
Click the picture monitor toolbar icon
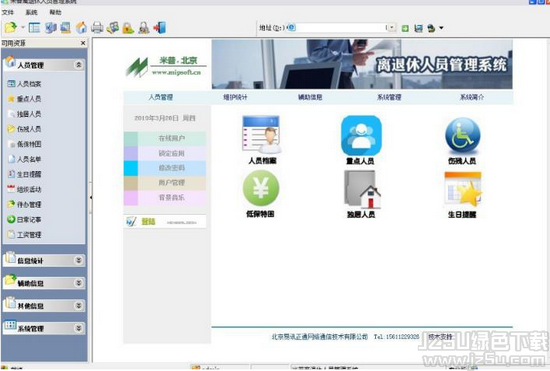pos(66,28)
